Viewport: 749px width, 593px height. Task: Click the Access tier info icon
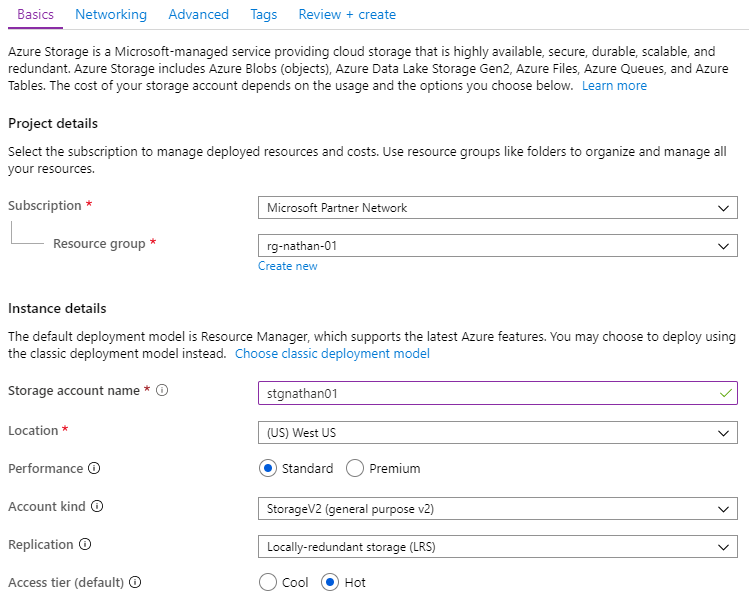click(135, 582)
